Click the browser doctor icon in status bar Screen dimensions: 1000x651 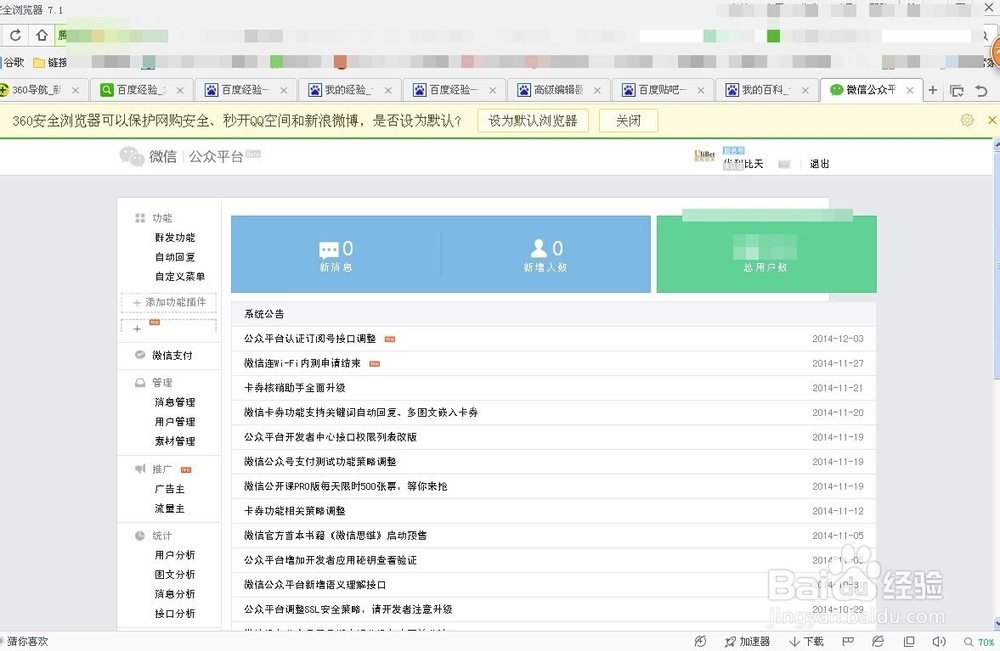[x=700, y=641]
